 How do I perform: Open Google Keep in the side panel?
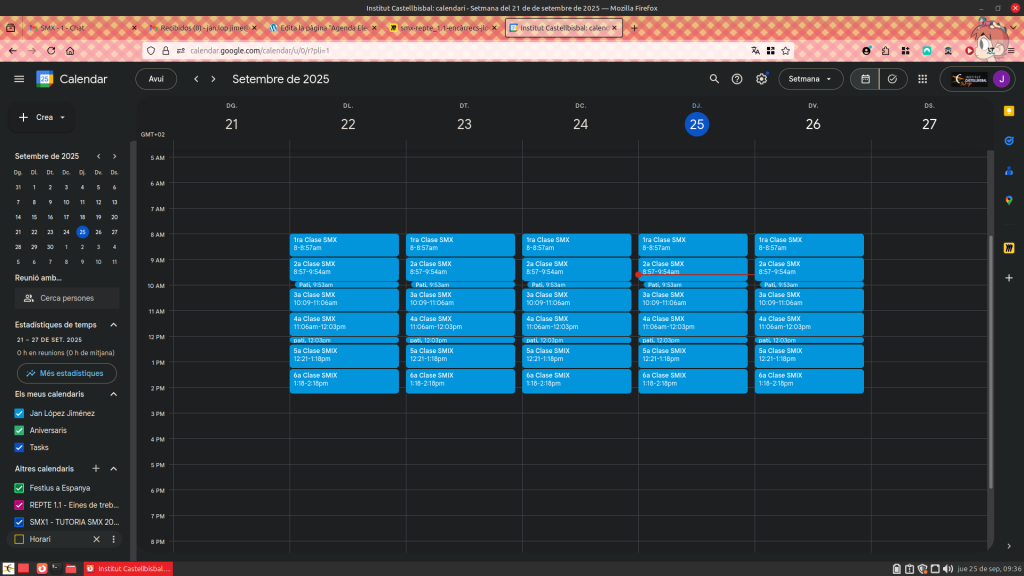(1009, 111)
